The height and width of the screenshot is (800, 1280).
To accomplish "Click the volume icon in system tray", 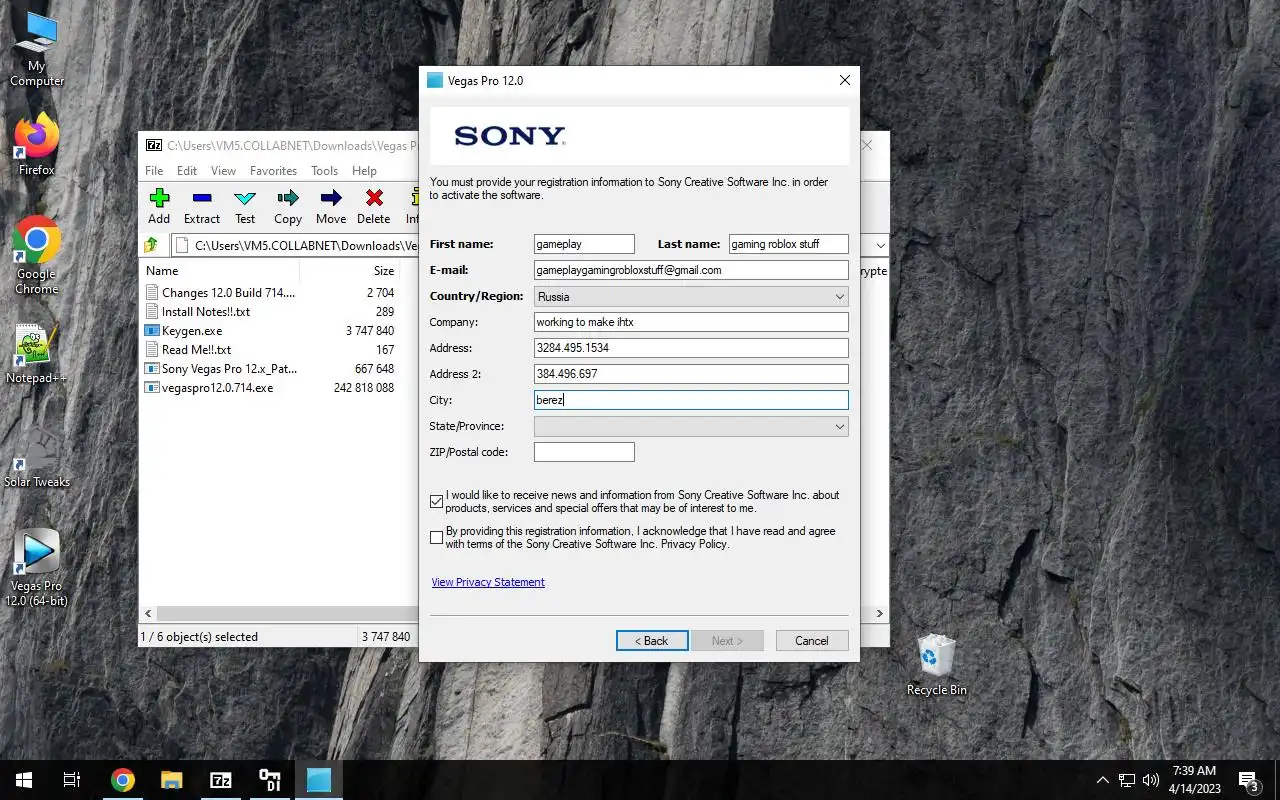I will [x=1151, y=780].
